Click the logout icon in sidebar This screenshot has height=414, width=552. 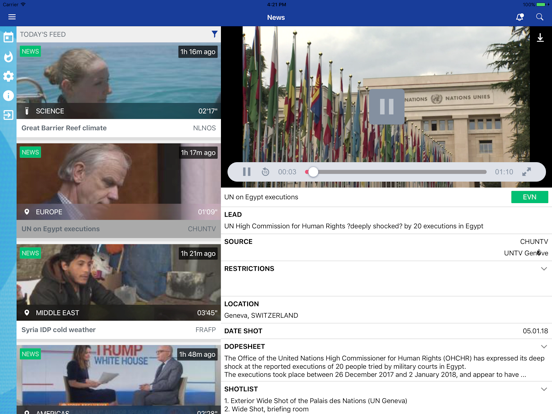click(8, 115)
